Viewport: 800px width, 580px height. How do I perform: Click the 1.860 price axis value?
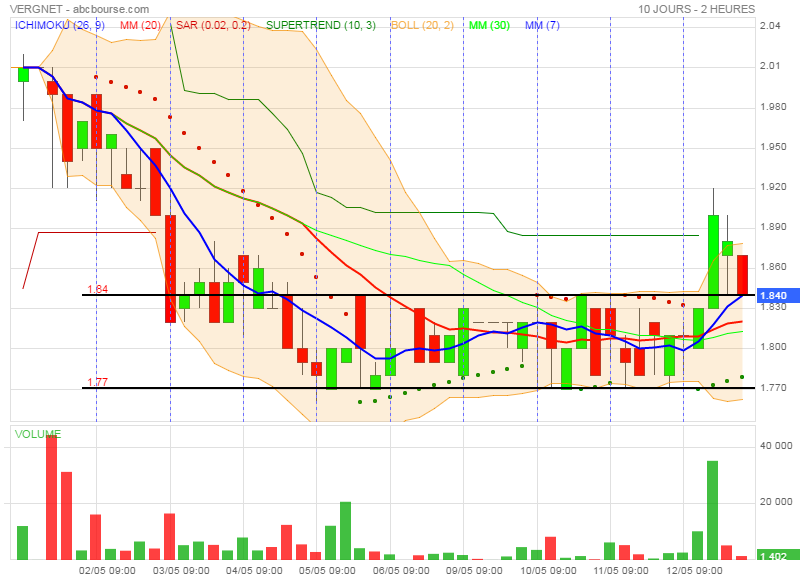coord(773,267)
